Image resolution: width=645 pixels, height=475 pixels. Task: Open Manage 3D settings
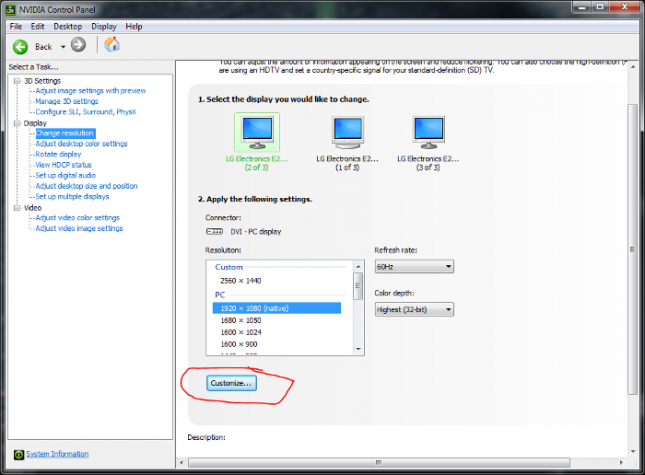(67, 101)
